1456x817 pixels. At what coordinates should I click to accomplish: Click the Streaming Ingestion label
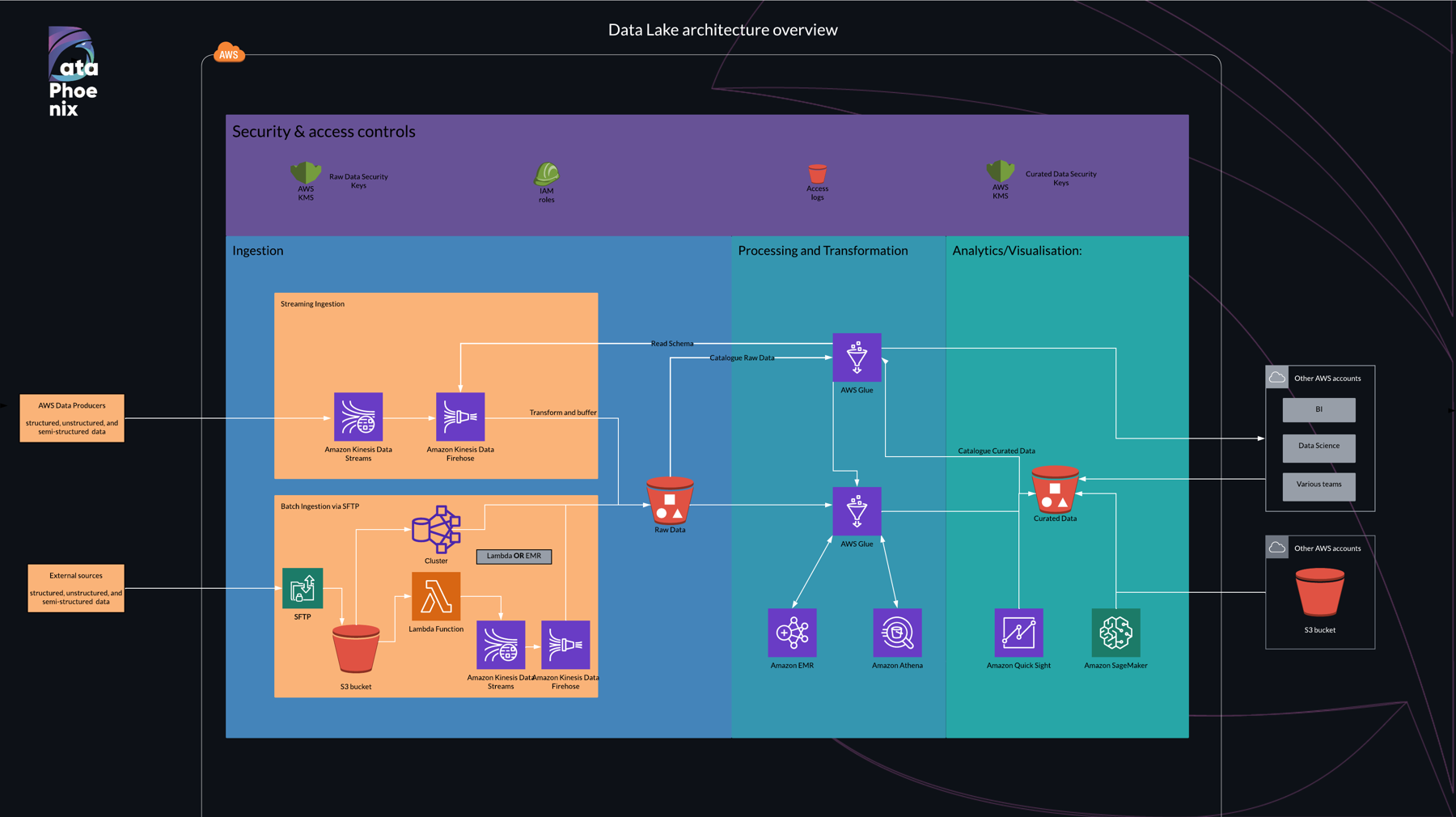(312, 304)
